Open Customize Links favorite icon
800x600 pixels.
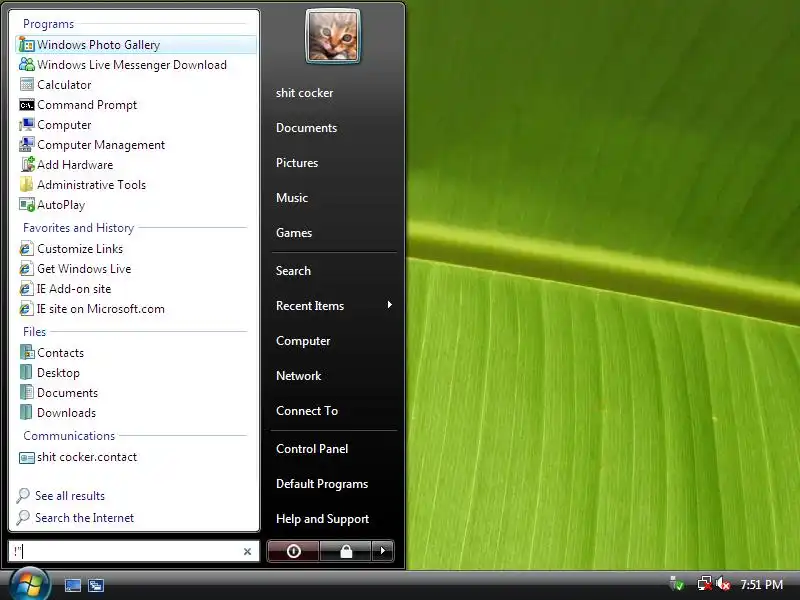tap(26, 249)
